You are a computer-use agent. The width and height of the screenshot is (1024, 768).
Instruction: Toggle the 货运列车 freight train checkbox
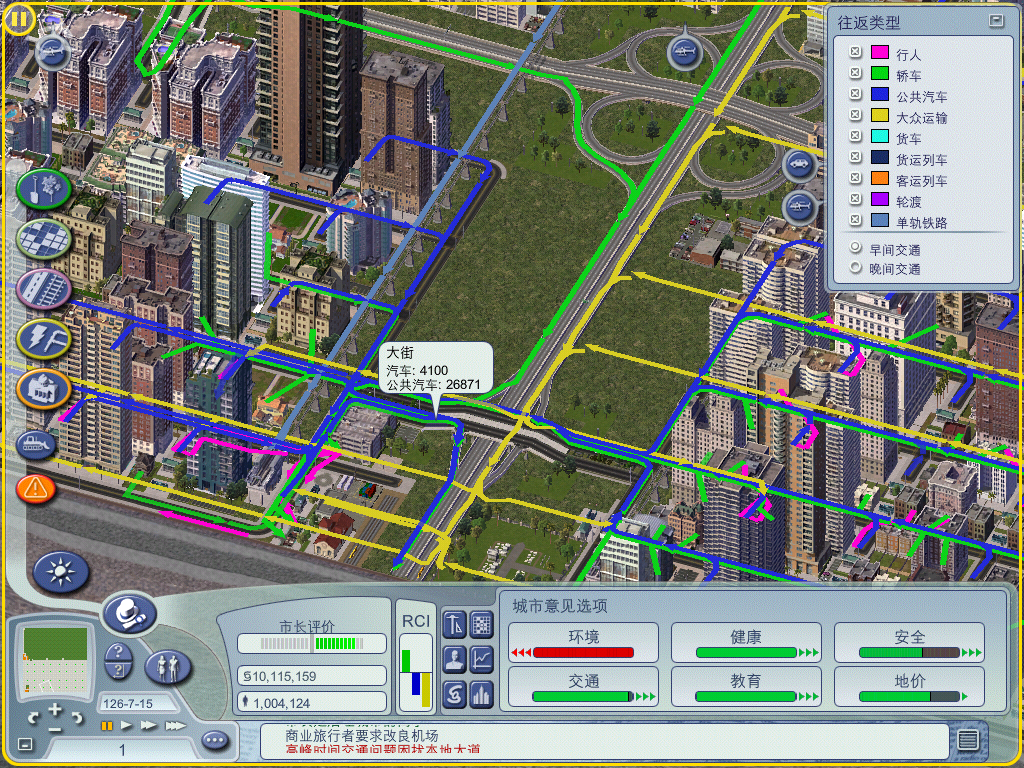coord(855,156)
